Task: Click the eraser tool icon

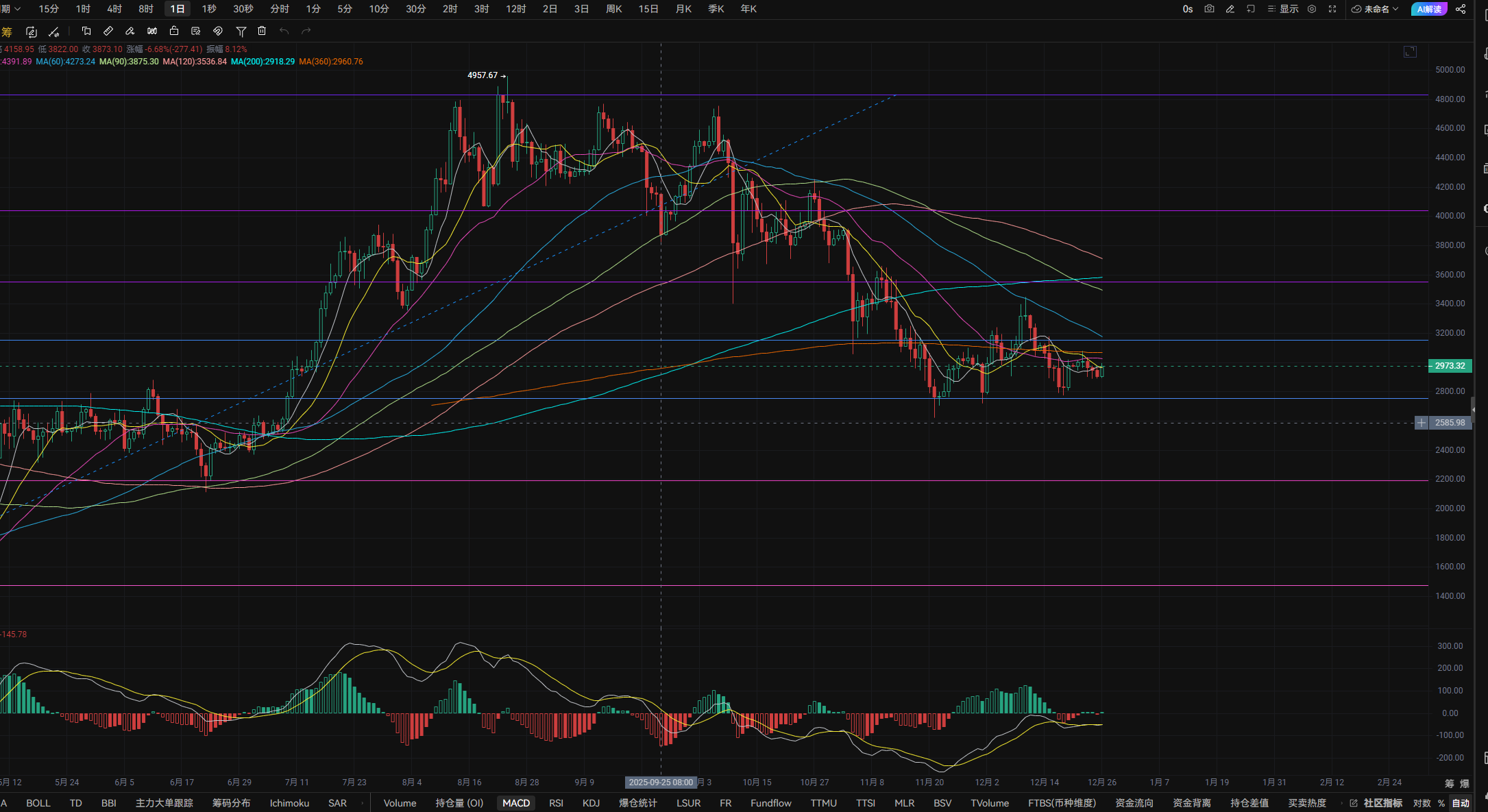Action: click(130, 31)
